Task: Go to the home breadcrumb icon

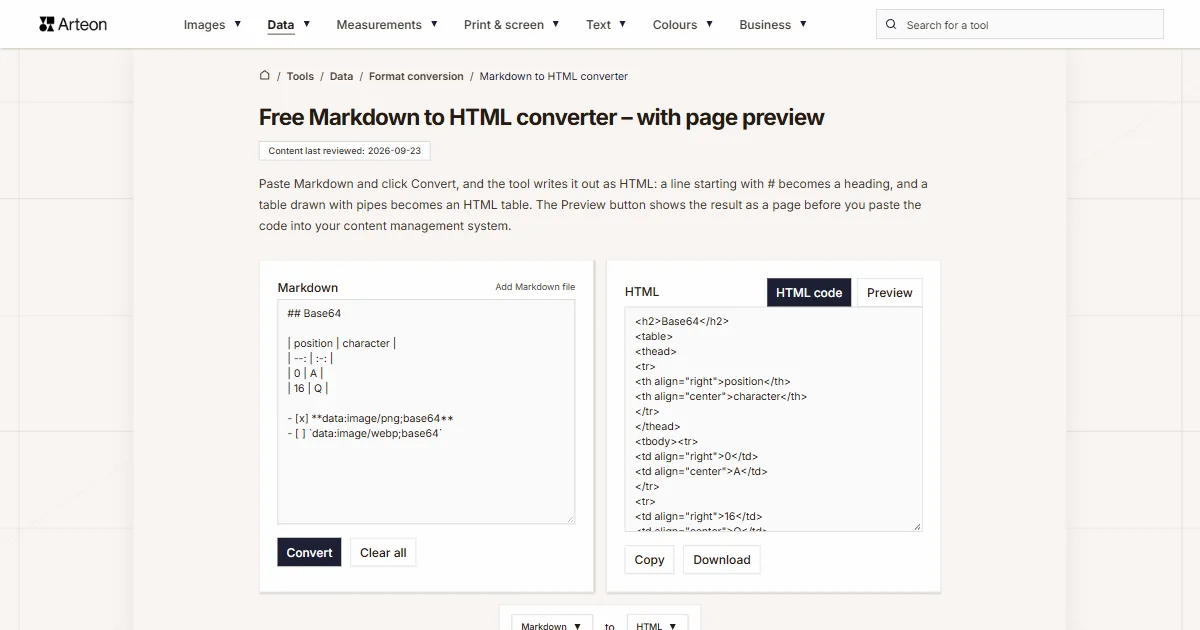Action: click(265, 75)
